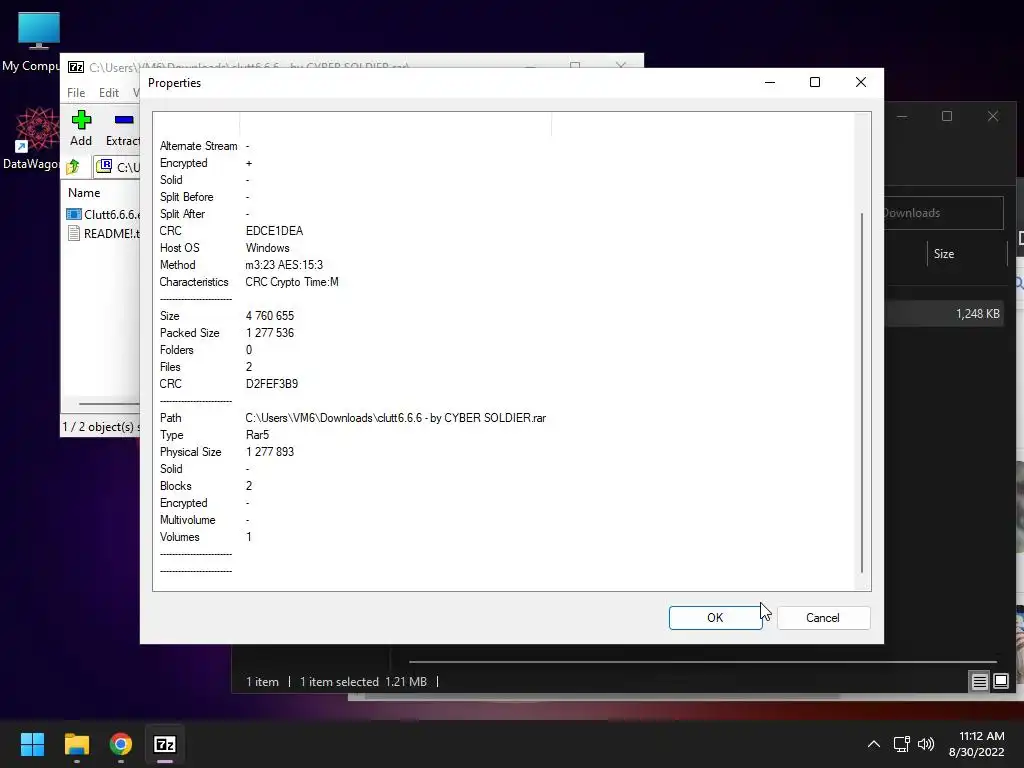This screenshot has height=768, width=1024.
Task: Open File Explorer from the taskbar
Action: click(76, 744)
